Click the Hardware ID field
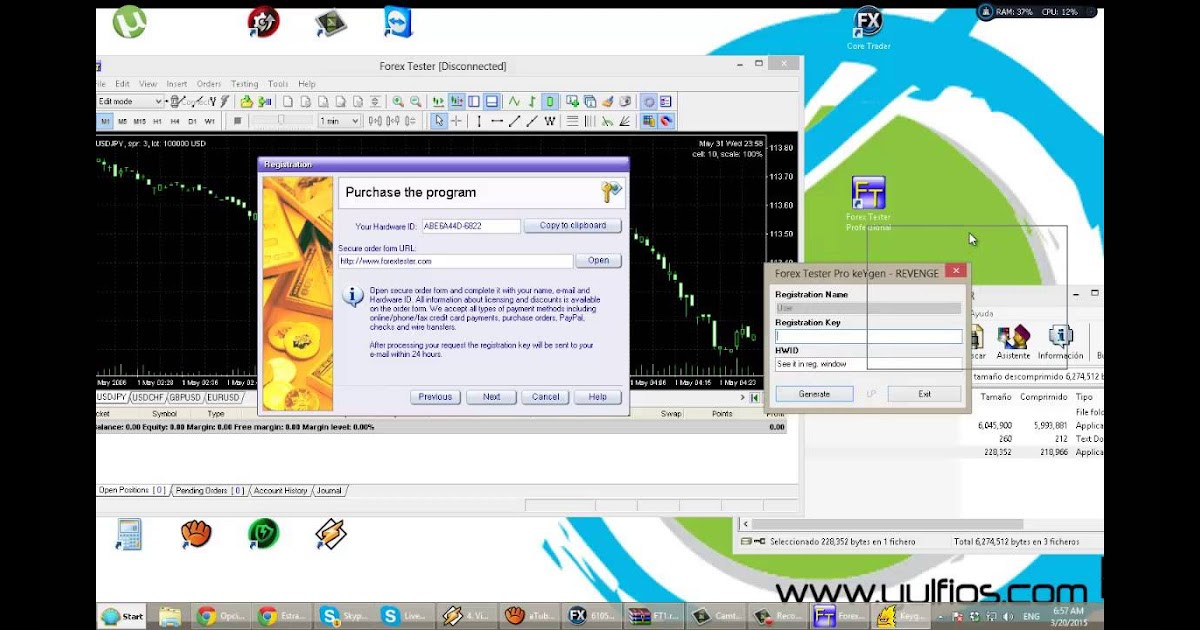 [471, 226]
